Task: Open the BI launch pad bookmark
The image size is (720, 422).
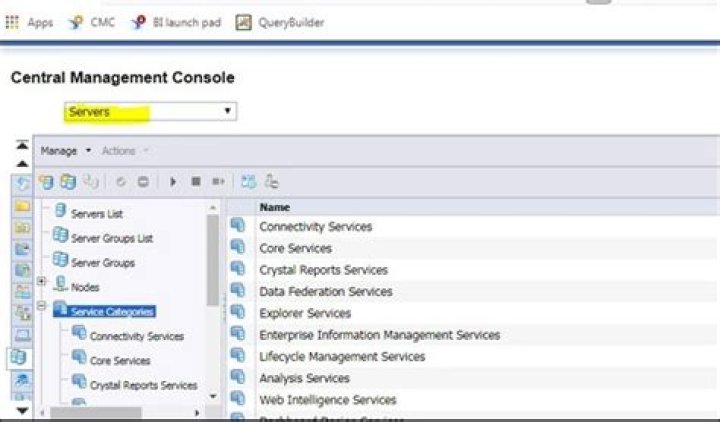Action: 176,23
